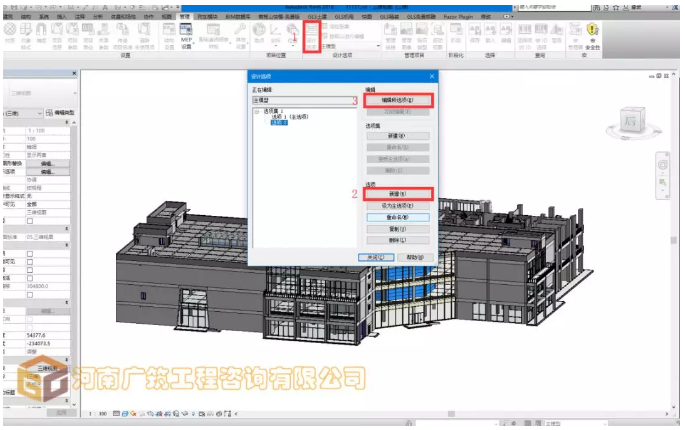Click the zoom tool on navigation bar
This screenshot has height=430, width=685.
point(663,182)
